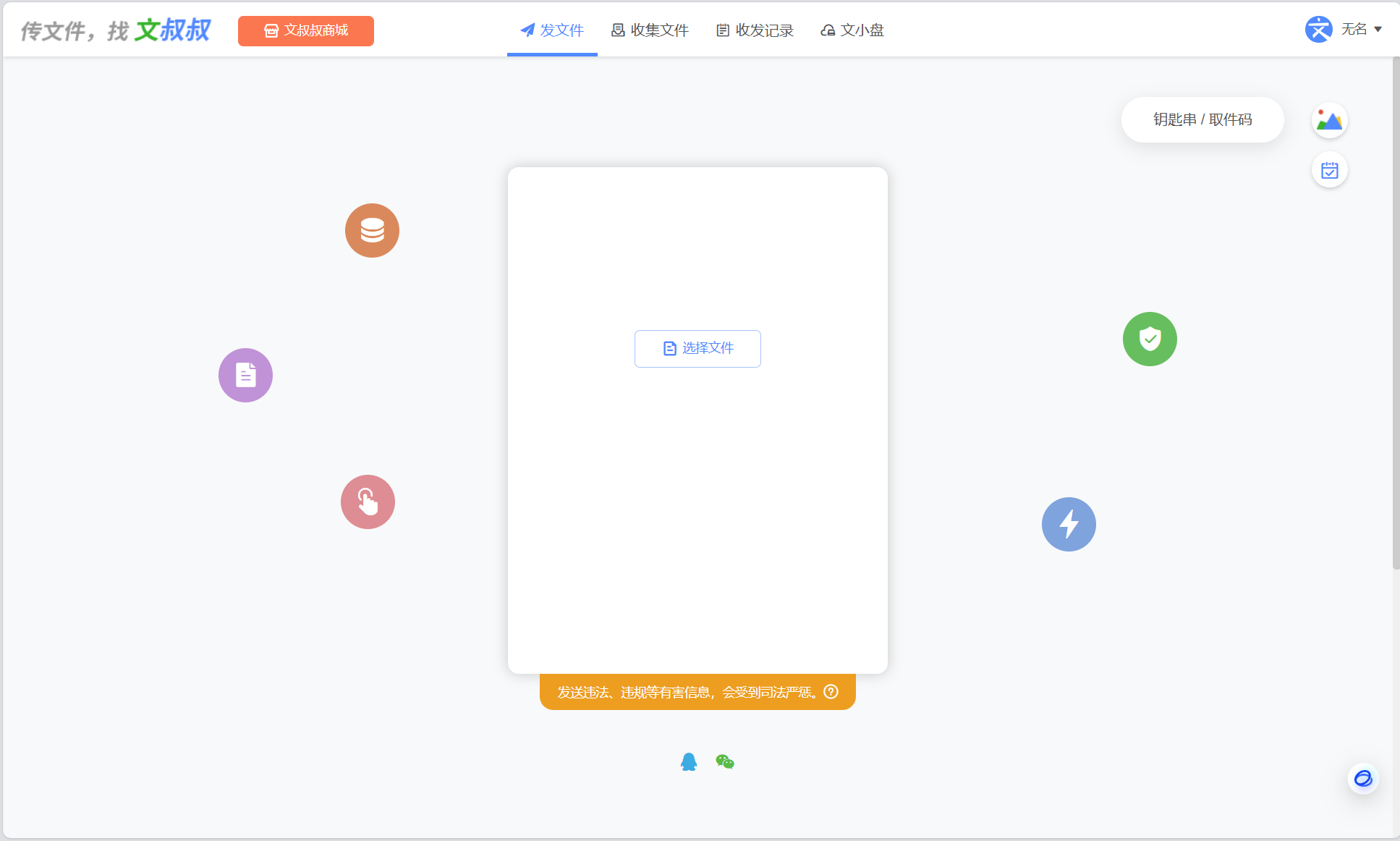This screenshot has height=841, width=1400.
Task: Click the green security shield icon
Action: pyautogui.click(x=1150, y=339)
